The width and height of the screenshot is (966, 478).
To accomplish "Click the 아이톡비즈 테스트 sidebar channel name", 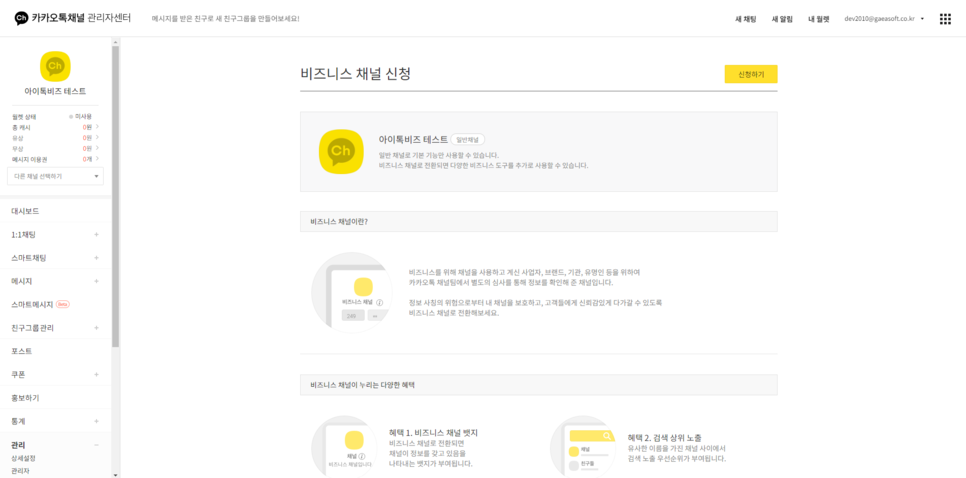I will point(55,91).
